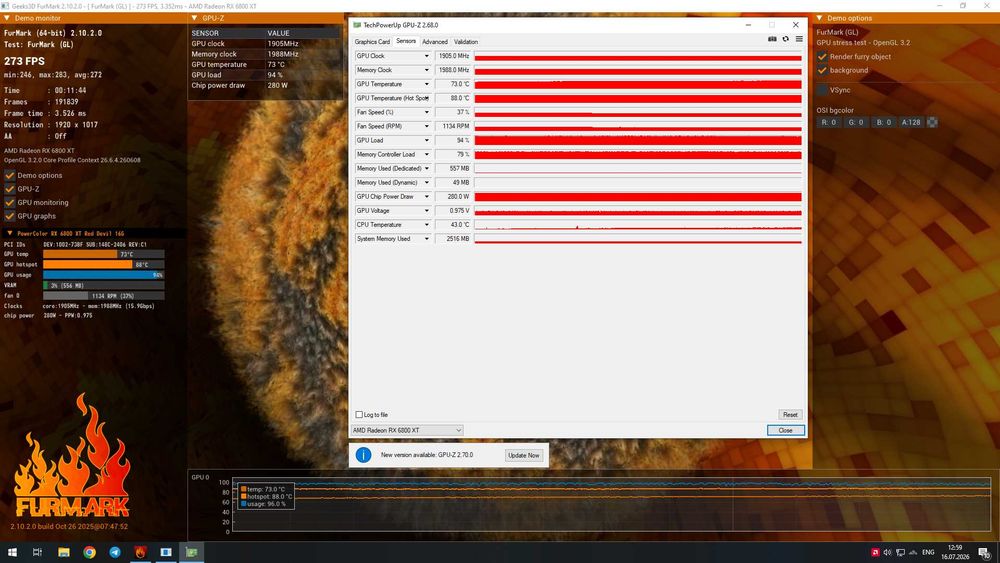Enable the Log to file checkbox
Screen dimensions: 1000x563
(359, 414)
